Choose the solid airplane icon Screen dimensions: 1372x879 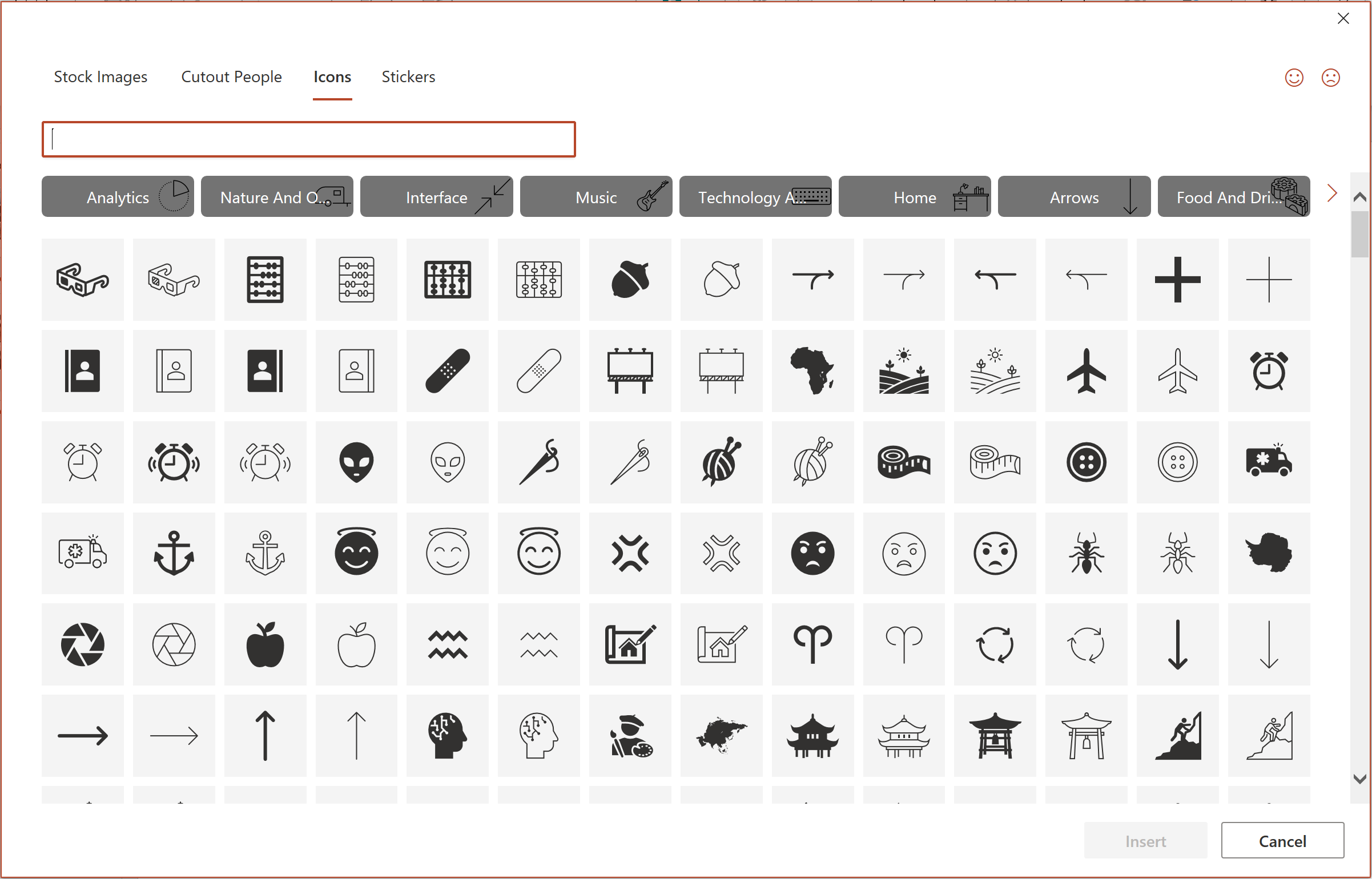tap(1086, 371)
